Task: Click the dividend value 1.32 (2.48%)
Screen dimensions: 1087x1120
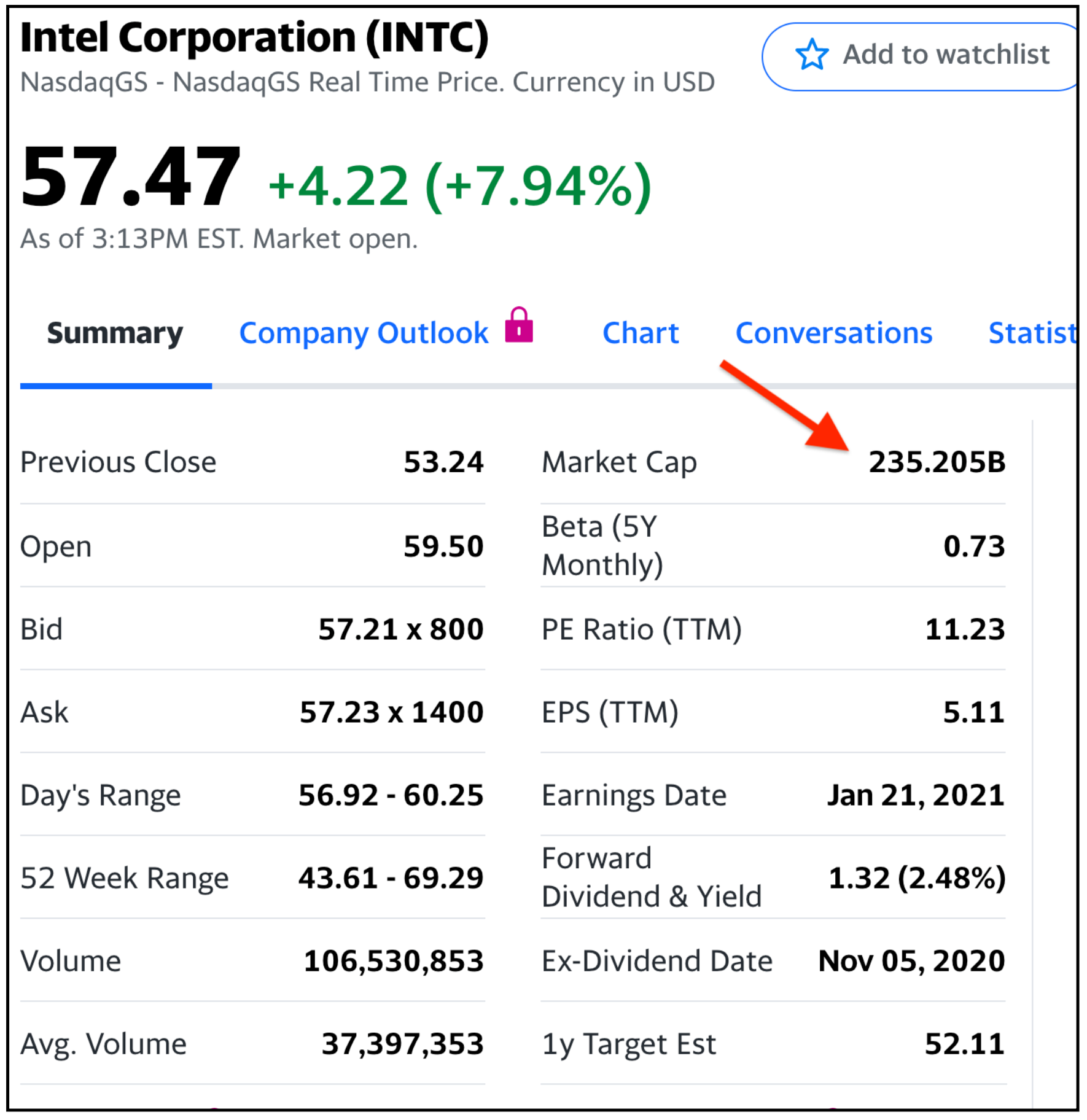Action: click(x=917, y=879)
